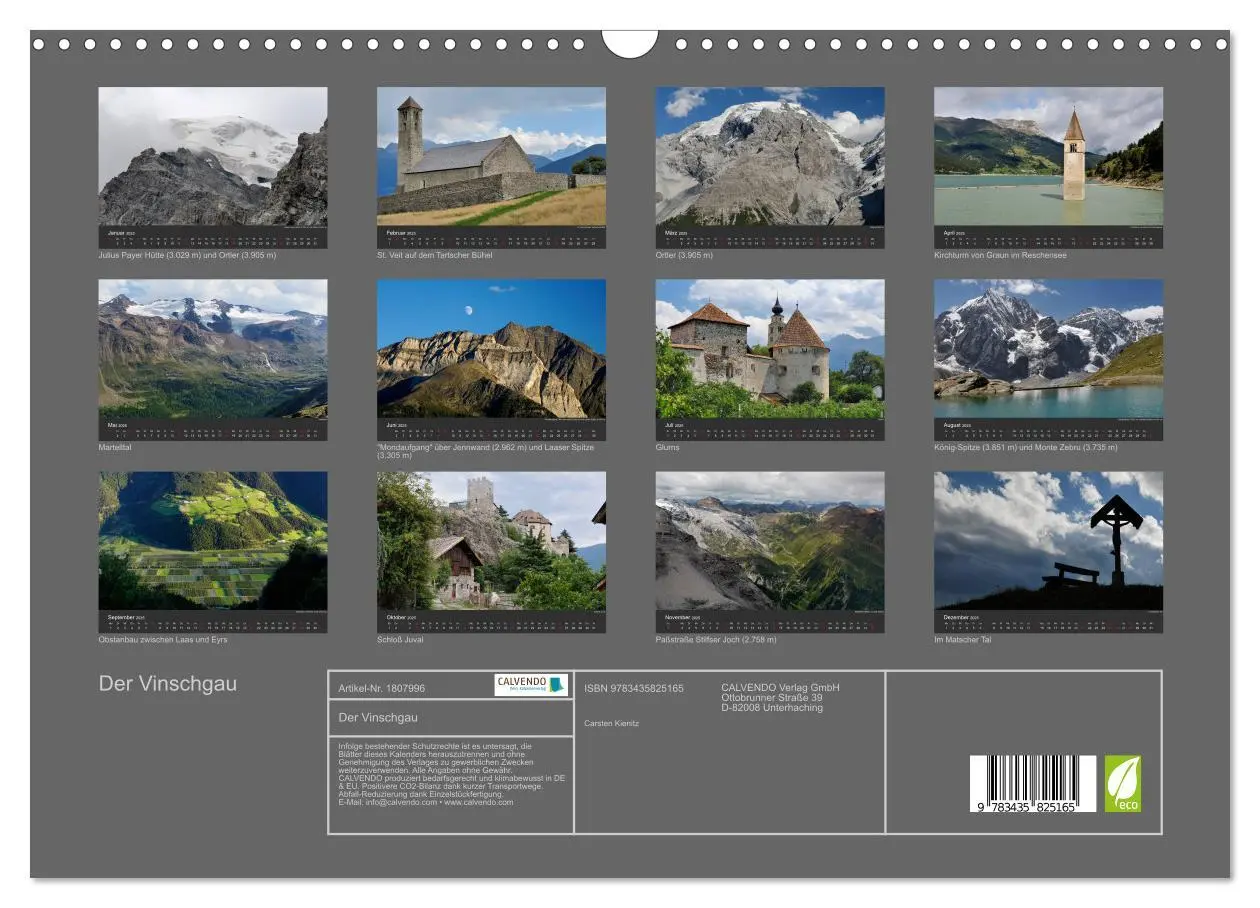Screen dimensions: 1260x908
Task: Click 'CALVENDO Verlag GmbH' text
Action: 780,687
